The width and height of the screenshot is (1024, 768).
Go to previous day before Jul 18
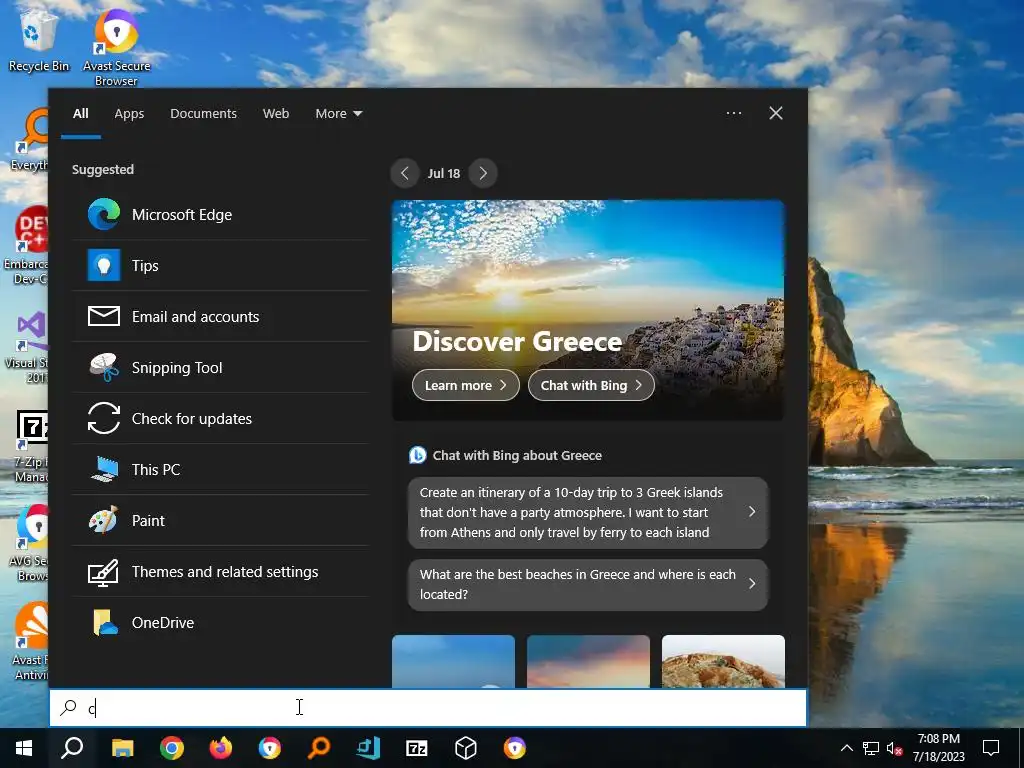click(x=405, y=173)
